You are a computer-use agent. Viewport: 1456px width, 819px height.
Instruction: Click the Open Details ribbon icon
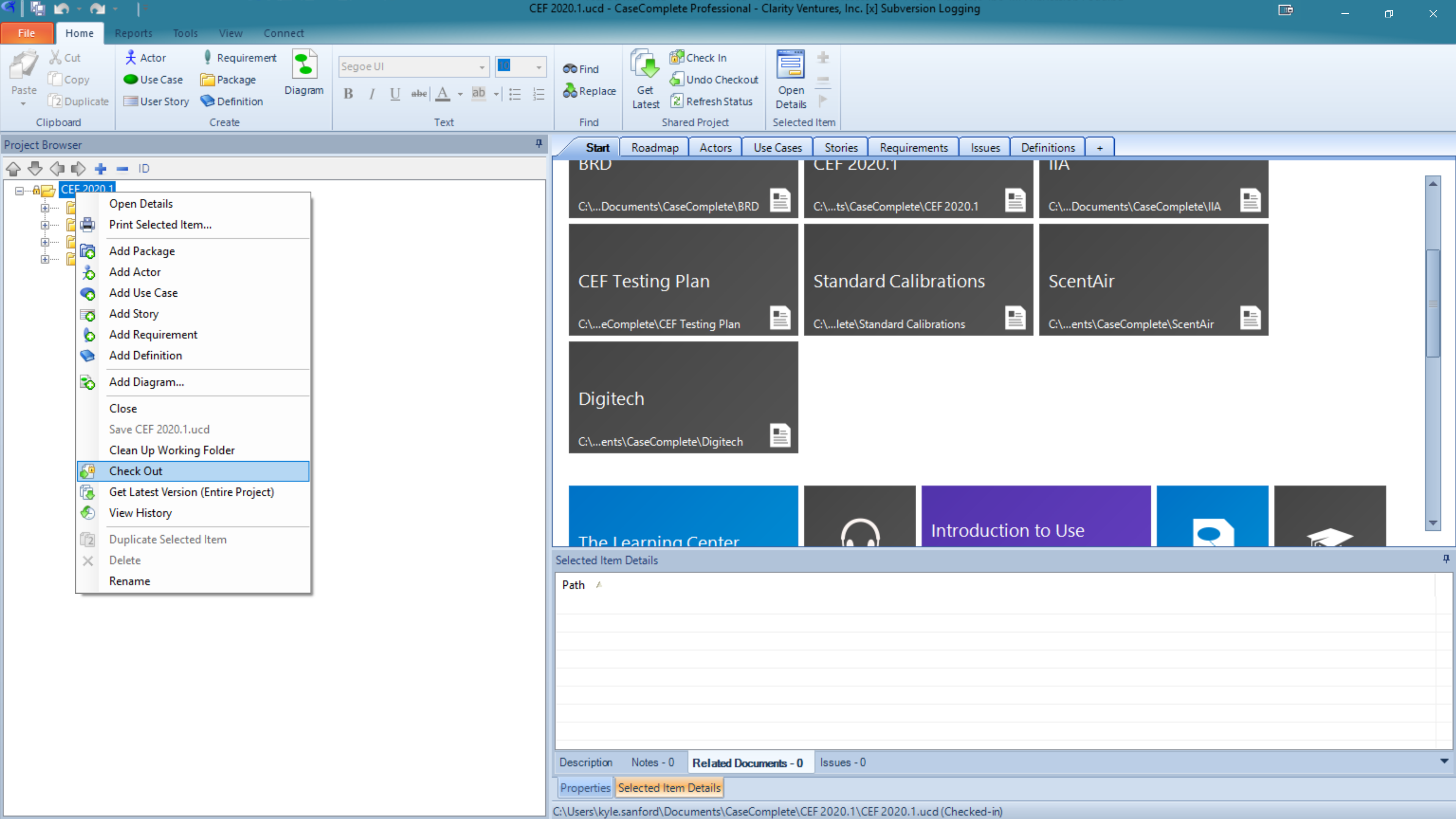(790, 64)
